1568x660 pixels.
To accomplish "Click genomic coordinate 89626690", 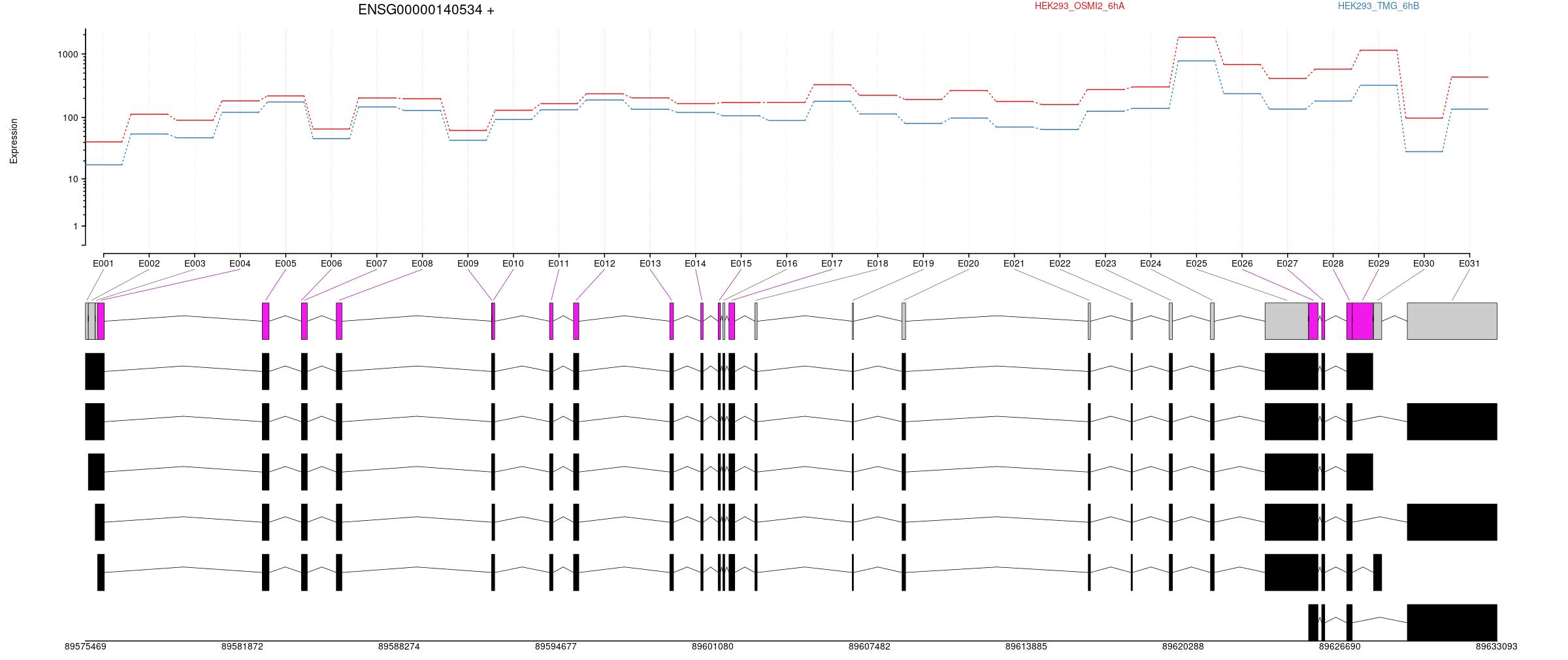I will pos(1339,646).
